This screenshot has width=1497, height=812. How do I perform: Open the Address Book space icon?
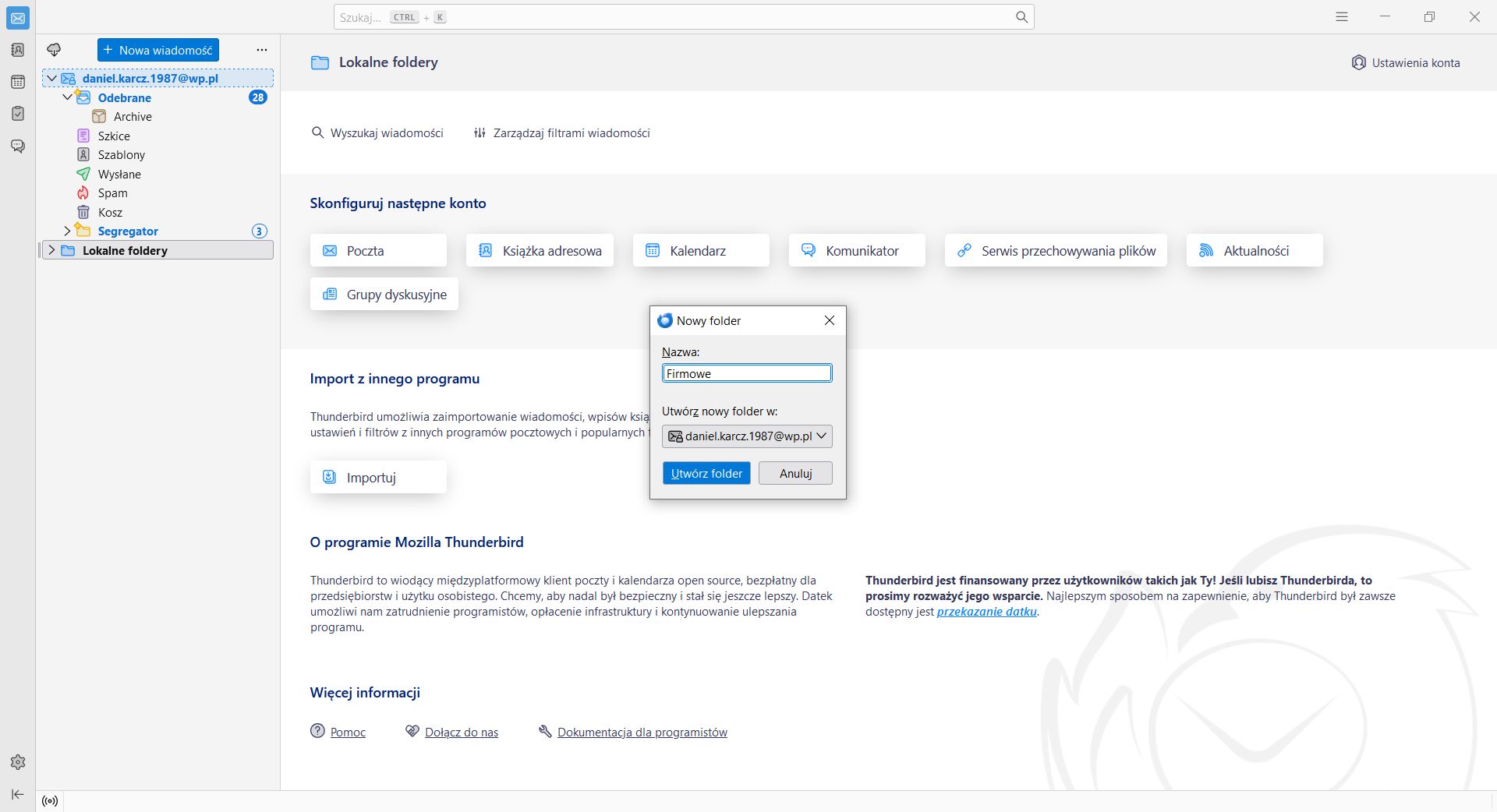[18, 50]
